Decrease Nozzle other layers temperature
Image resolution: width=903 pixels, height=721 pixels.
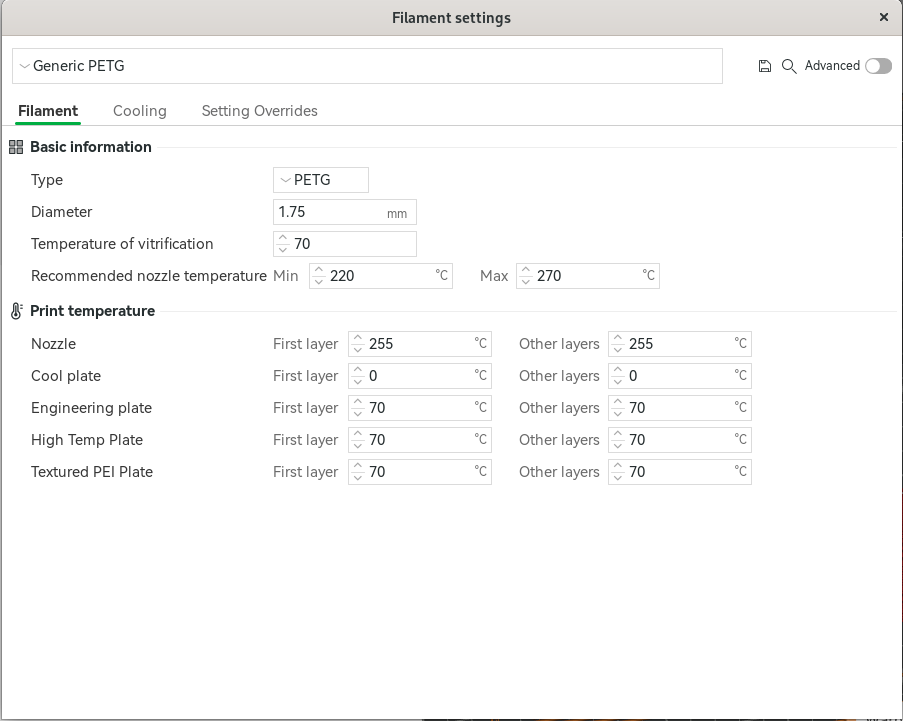tap(618, 349)
